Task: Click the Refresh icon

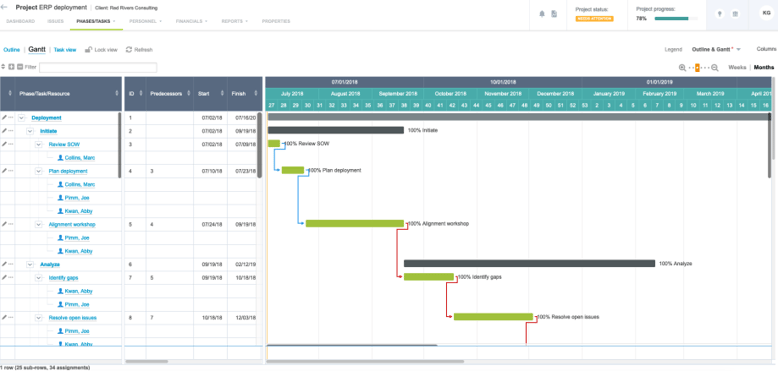Action: point(129,50)
